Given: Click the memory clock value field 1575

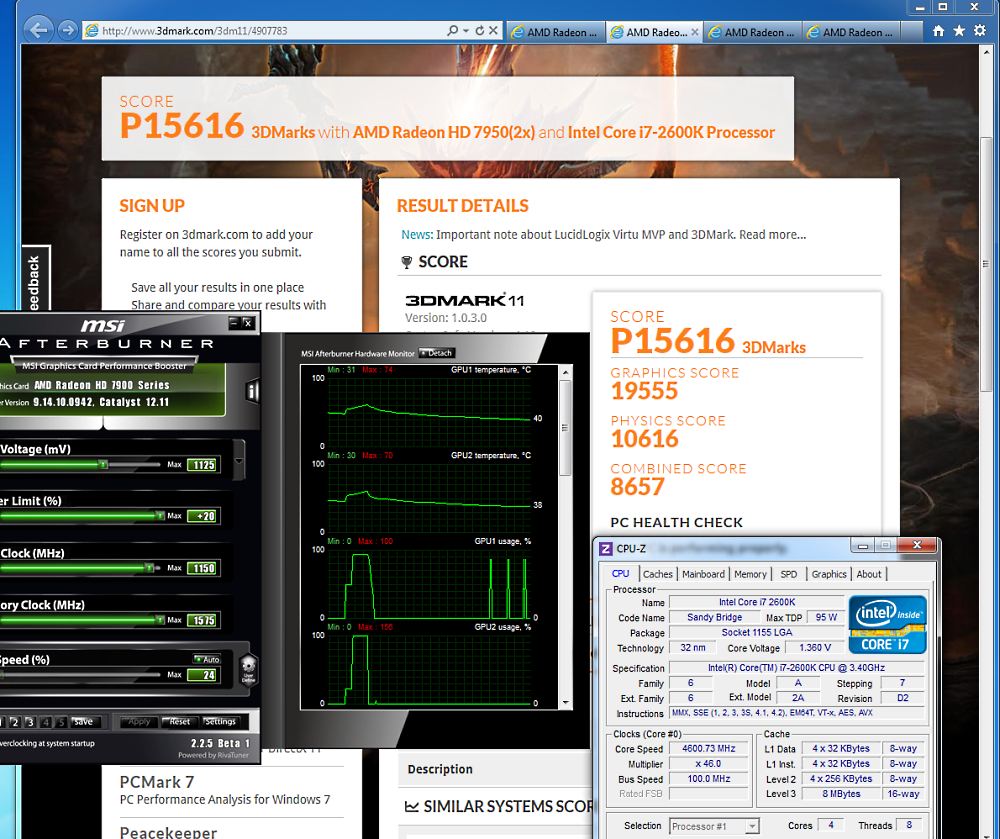Looking at the screenshot, I should pos(203,620).
